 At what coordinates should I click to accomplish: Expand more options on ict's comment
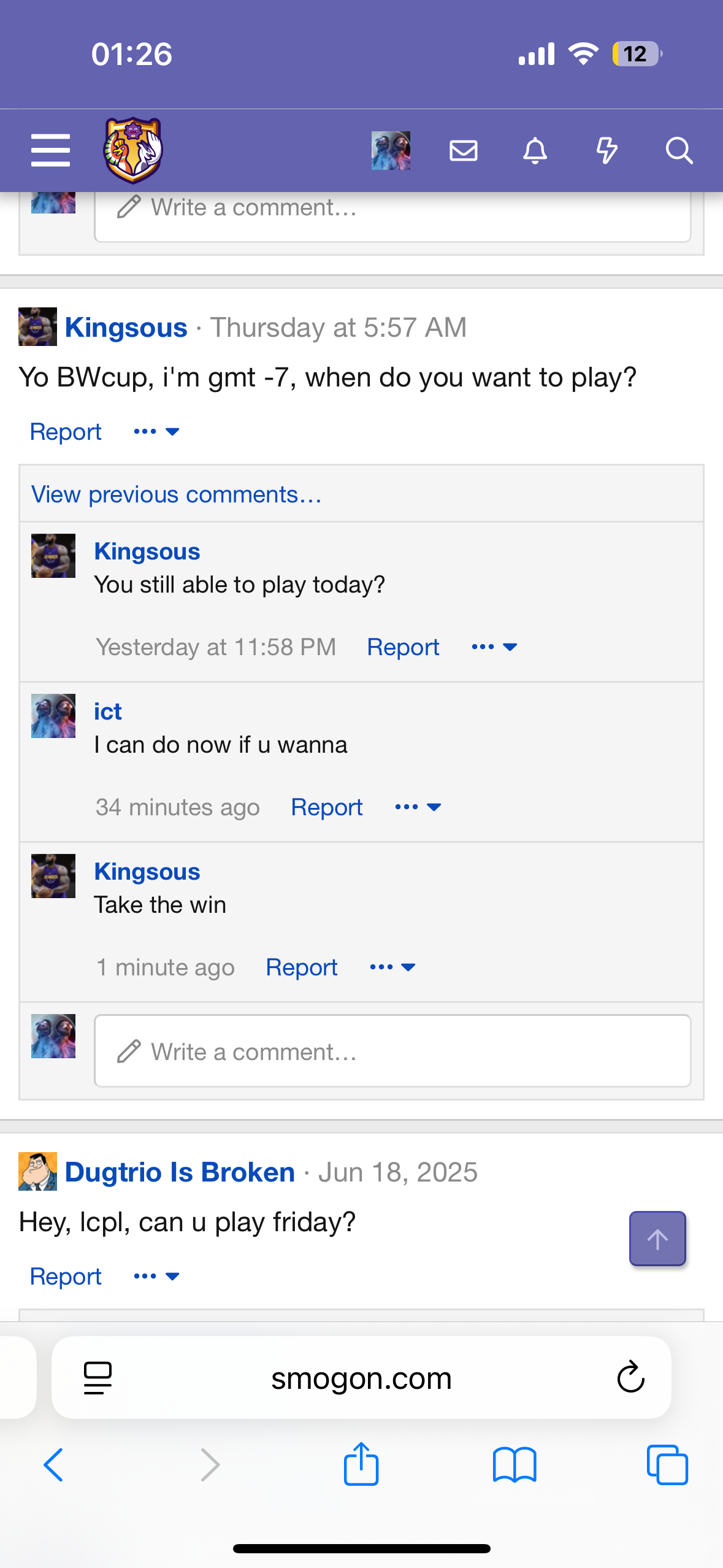(x=418, y=807)
